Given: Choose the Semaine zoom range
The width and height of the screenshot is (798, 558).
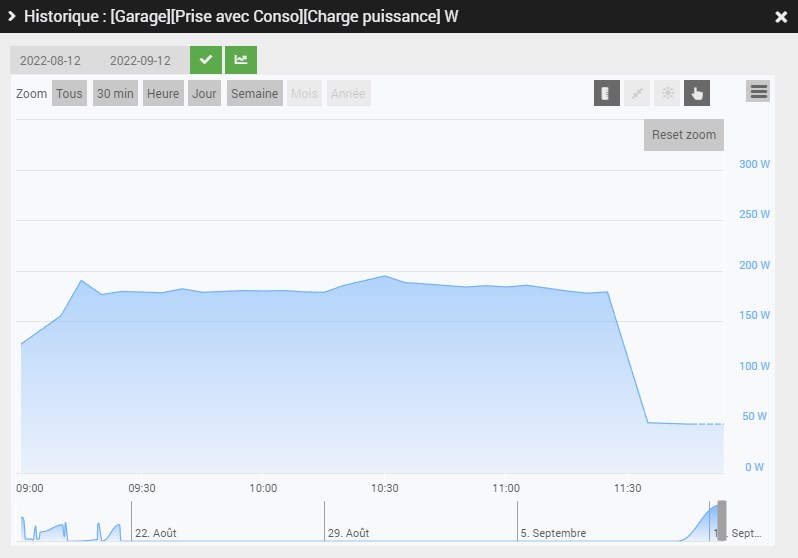Looking at the screenshot, I should [254, 93].
